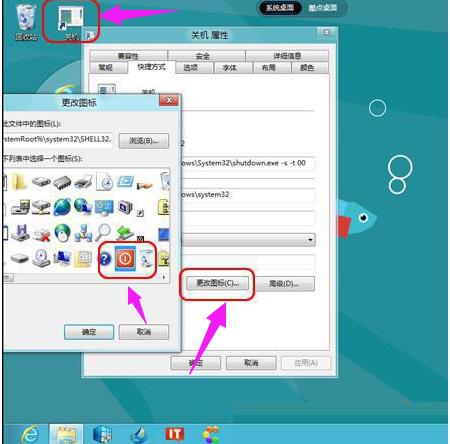
Task: Click the IT app taskbar icon
Action: coord(175,434)
